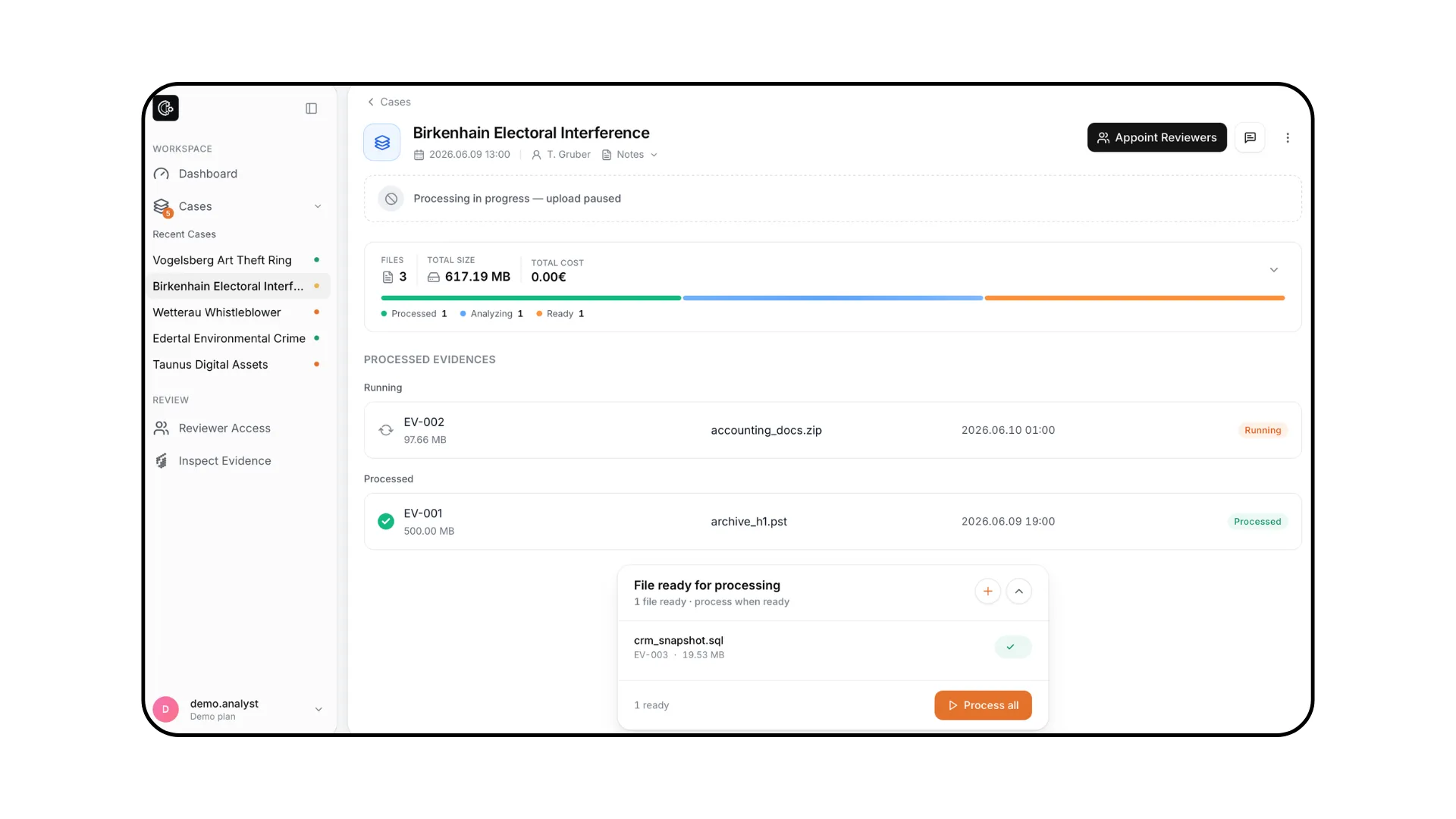The height and width of the screenshot is (819, 1456).
Task: Click the blue case layers icon
Action: pyautogui.click(x=382, y=143)
